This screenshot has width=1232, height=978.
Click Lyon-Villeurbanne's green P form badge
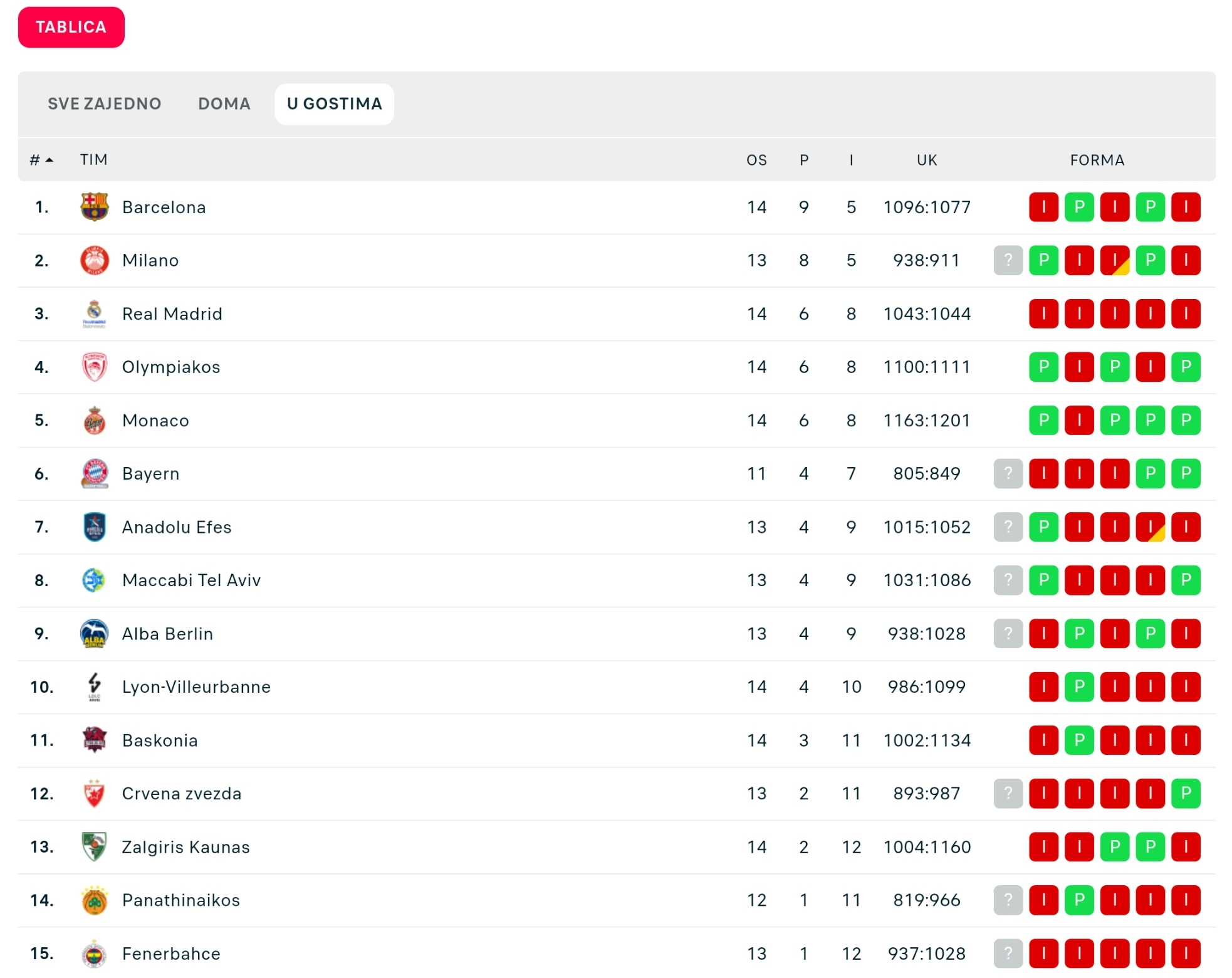pyautogui.click(x=1079, y=686)
